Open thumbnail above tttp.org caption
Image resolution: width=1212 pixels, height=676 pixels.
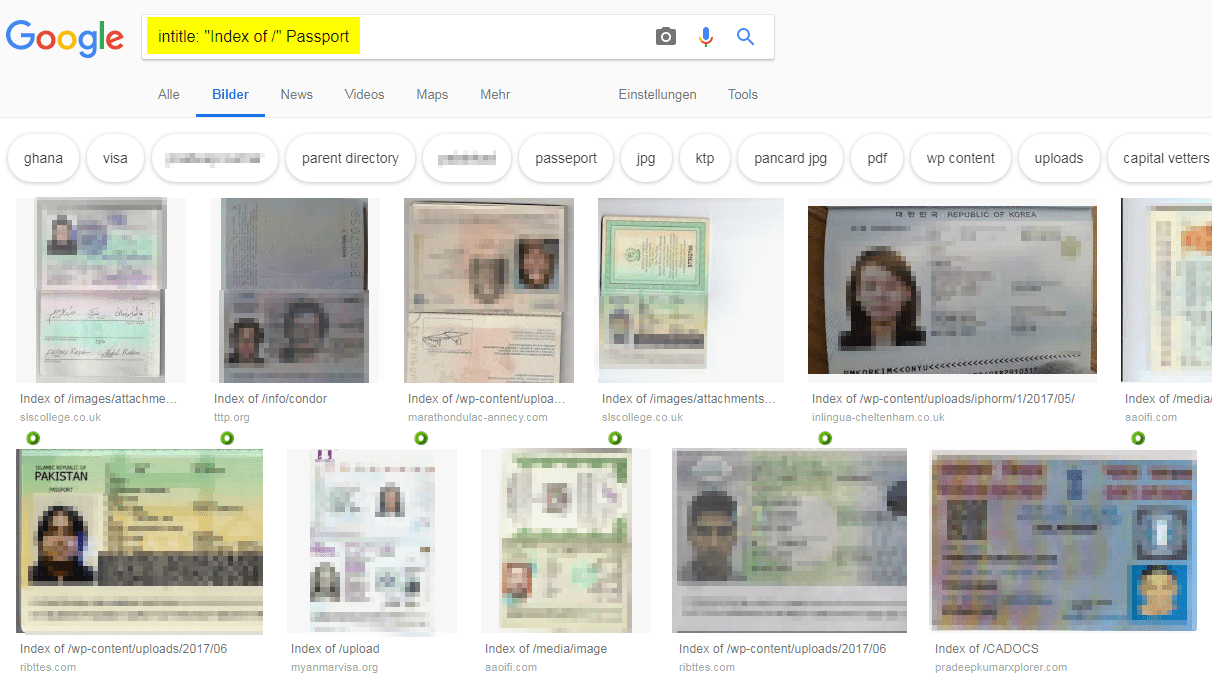tap(295, 290)
